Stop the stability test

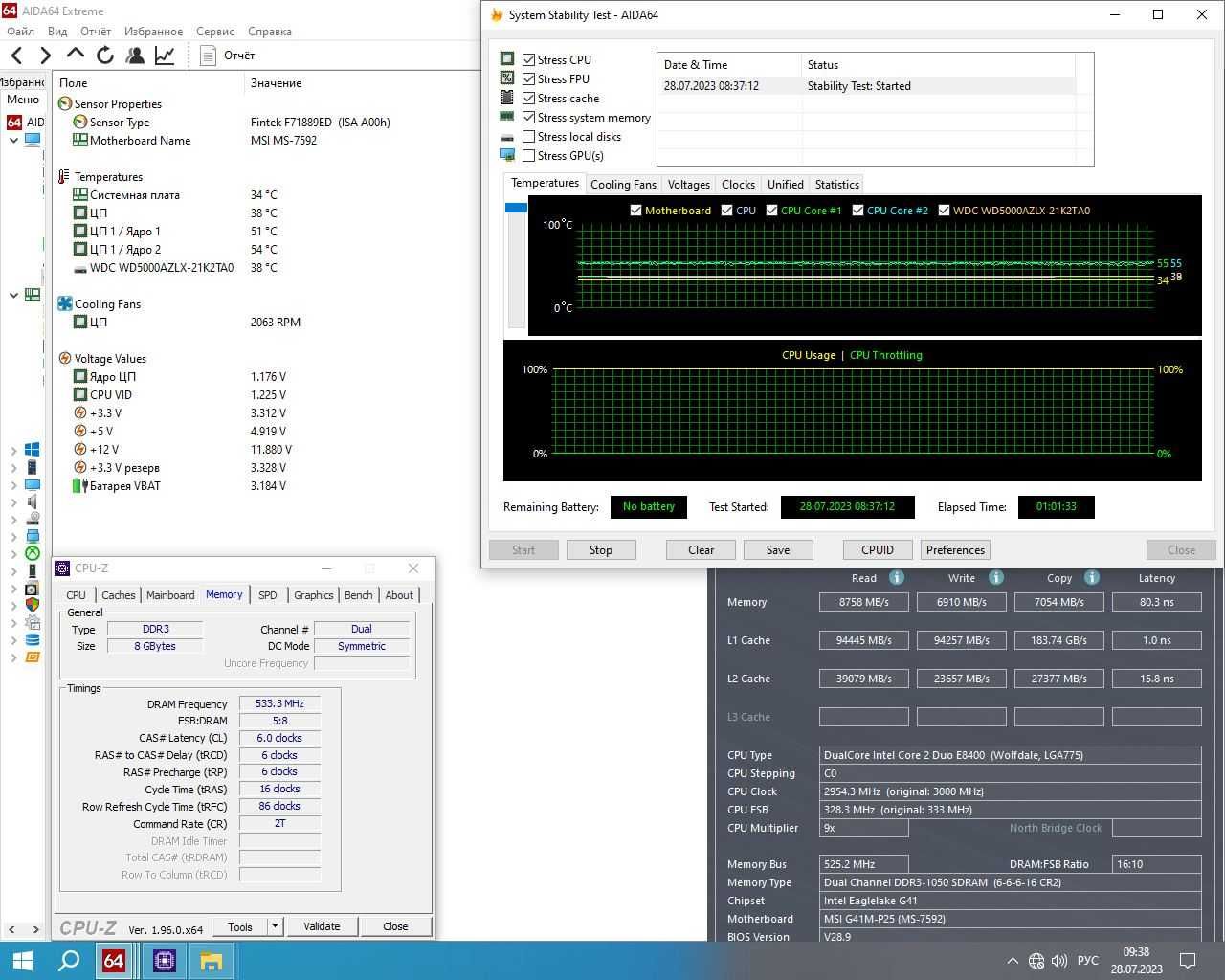601,549
